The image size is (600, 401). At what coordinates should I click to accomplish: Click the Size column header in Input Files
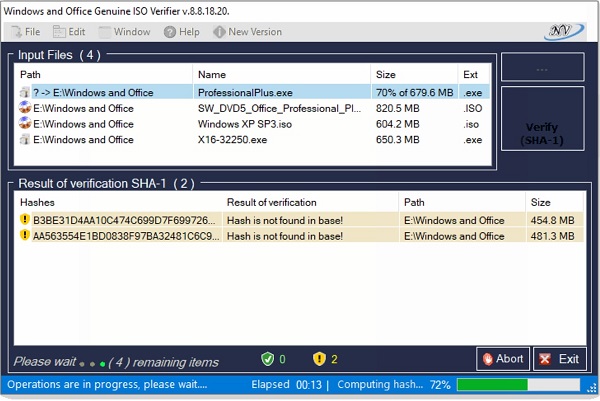click(x=414, y=74)
